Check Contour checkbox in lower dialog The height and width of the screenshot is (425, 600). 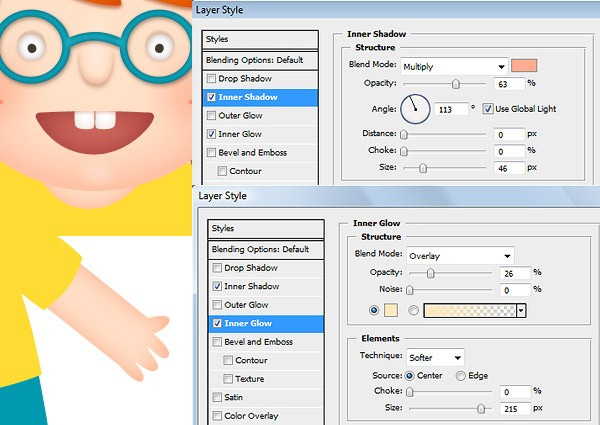point(228,360)
